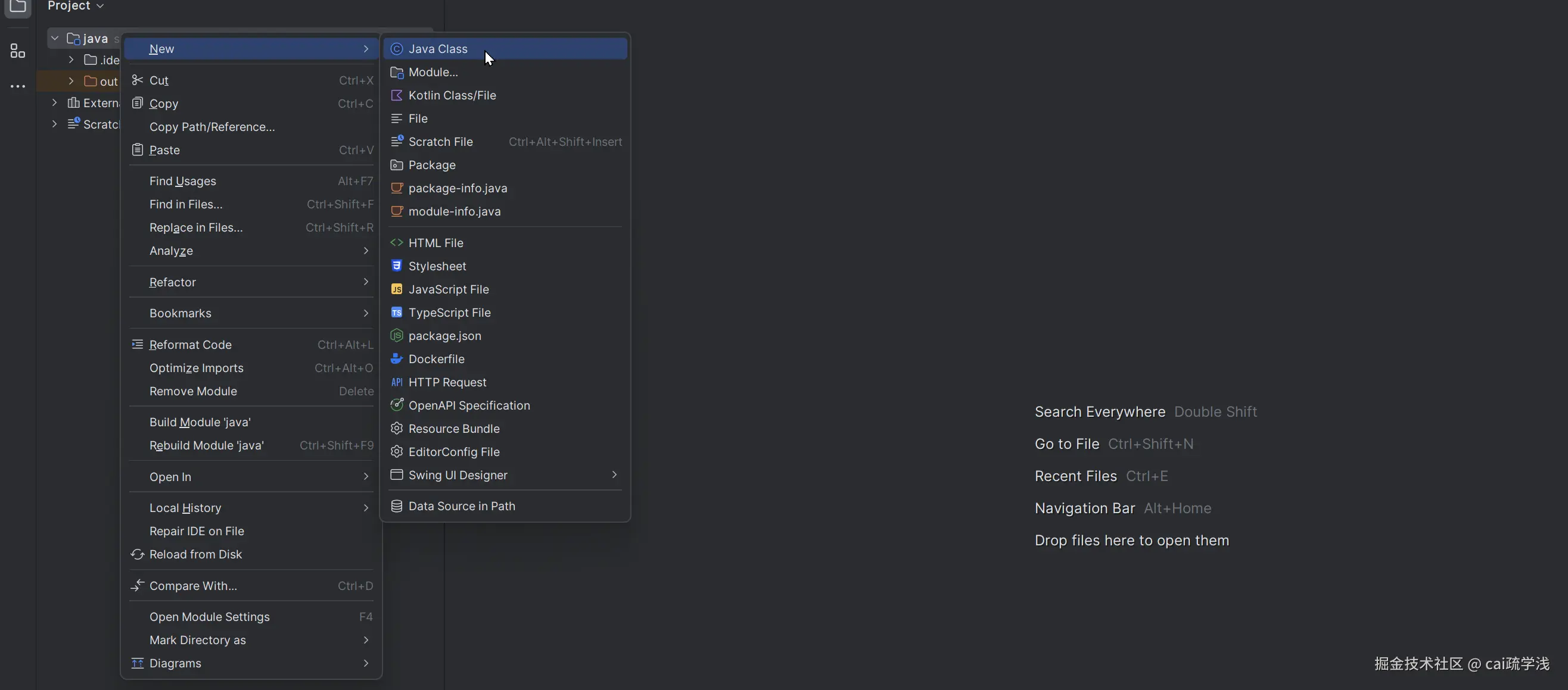Click the TypeScript File TS icon
The height and width of the screenshot is (690, 1568).
tap(396, 313)
